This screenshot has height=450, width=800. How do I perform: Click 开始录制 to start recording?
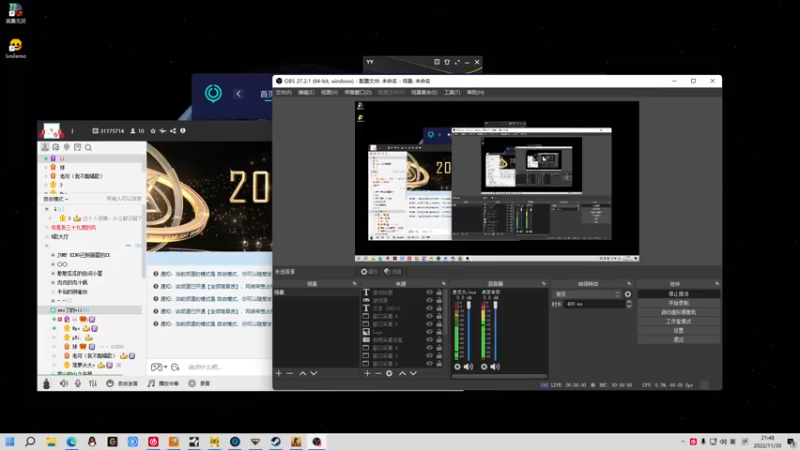pyautogui.click(x=679, y=303)
